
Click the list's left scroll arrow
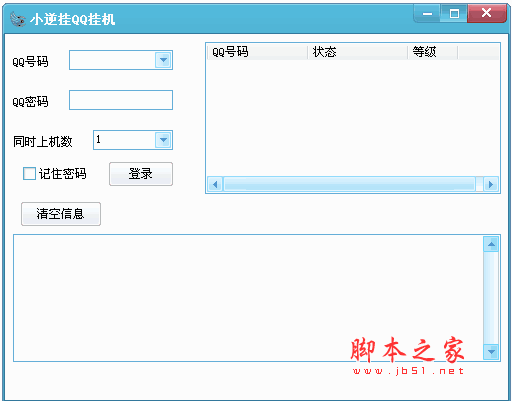tap(215, 184)
